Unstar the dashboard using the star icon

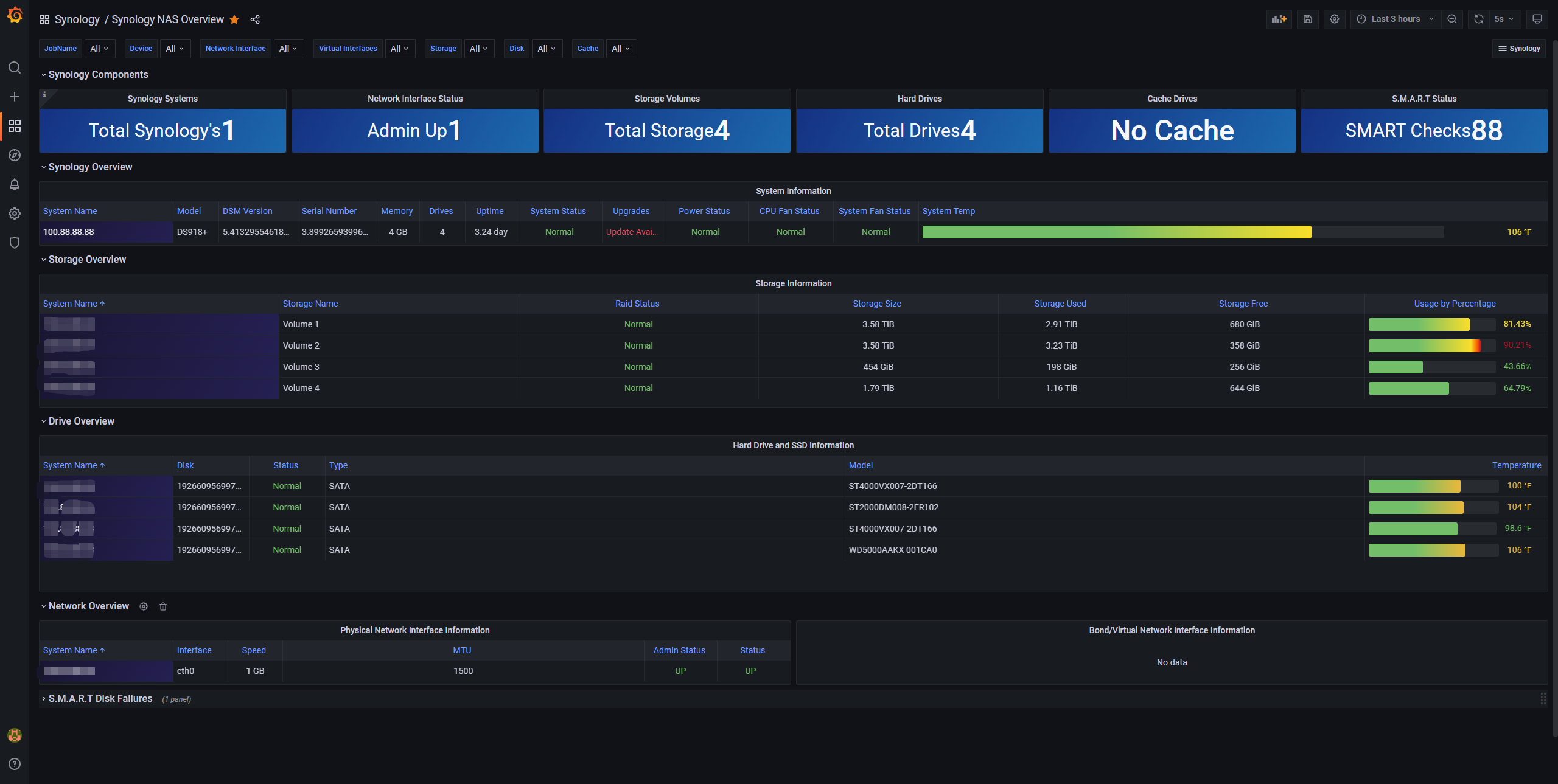tap(234, 19)
